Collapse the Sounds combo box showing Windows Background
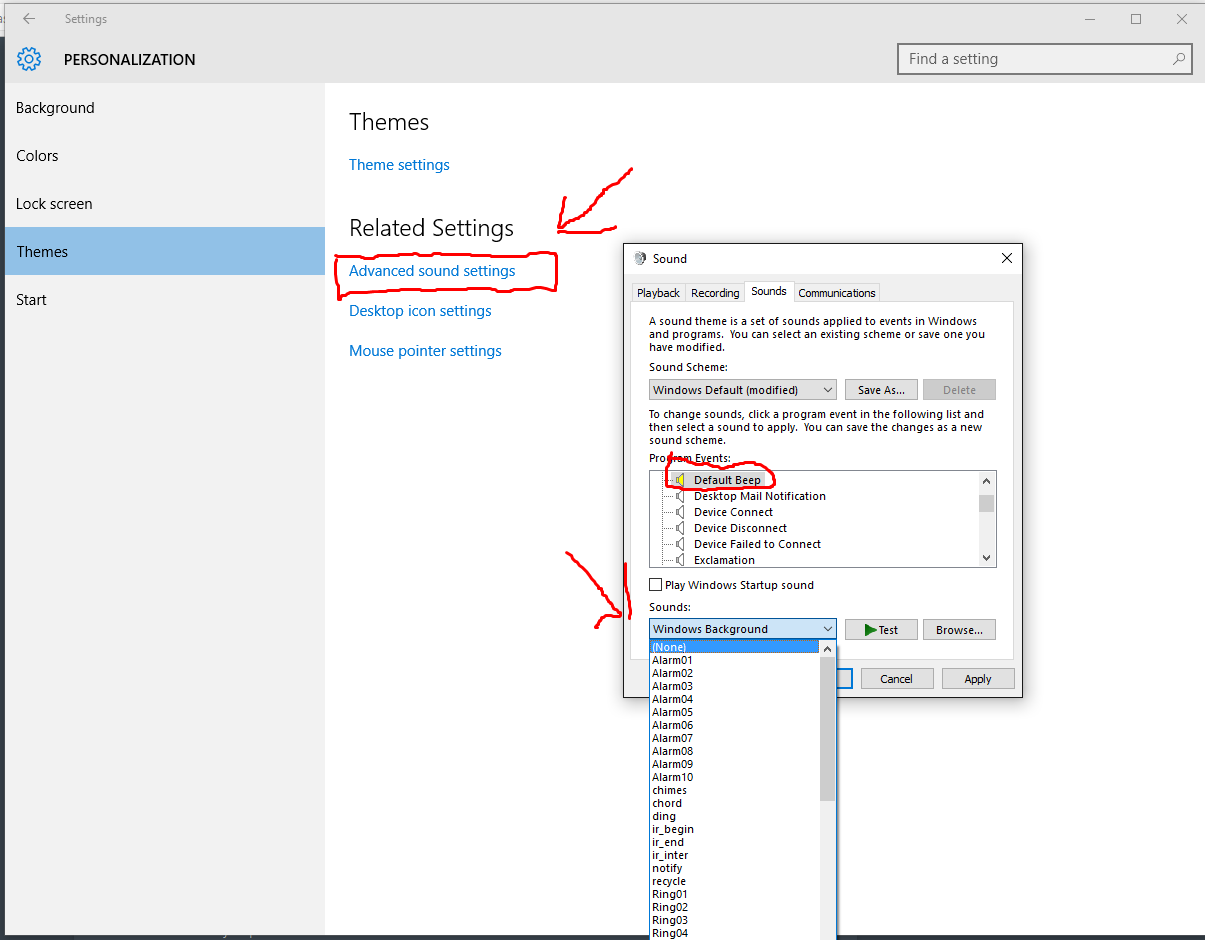 (x=827, y=629)
